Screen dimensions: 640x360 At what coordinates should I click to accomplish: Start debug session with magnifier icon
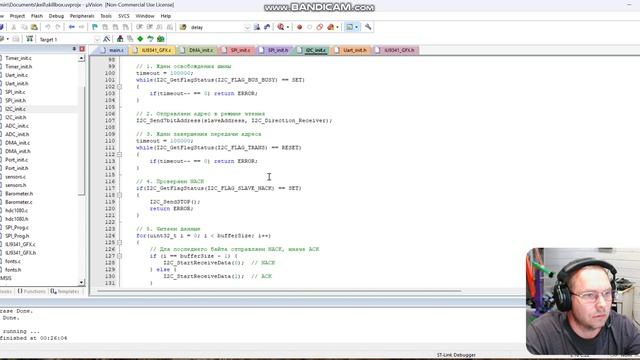[281, 27]
